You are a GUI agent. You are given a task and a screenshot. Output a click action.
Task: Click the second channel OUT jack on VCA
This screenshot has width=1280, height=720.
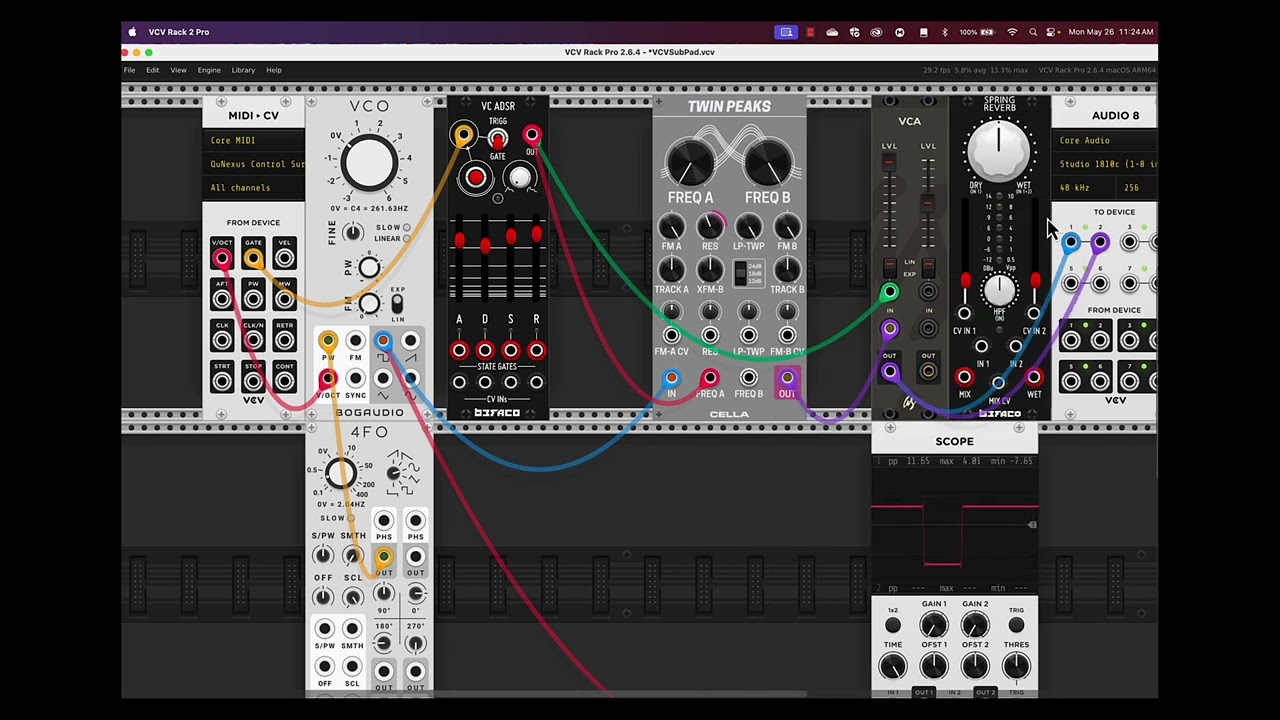[x=928, y=372]
